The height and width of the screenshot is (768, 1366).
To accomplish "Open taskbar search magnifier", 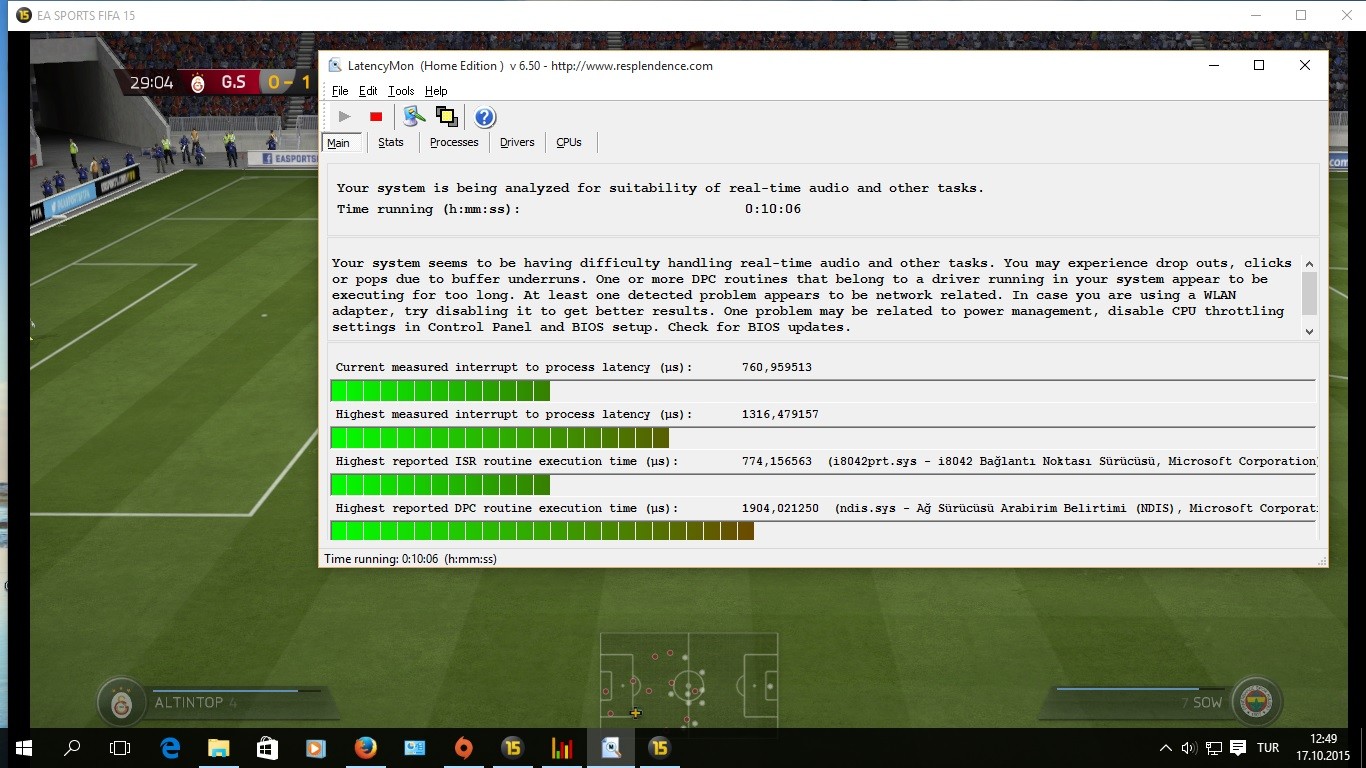I will coord(72,748).
